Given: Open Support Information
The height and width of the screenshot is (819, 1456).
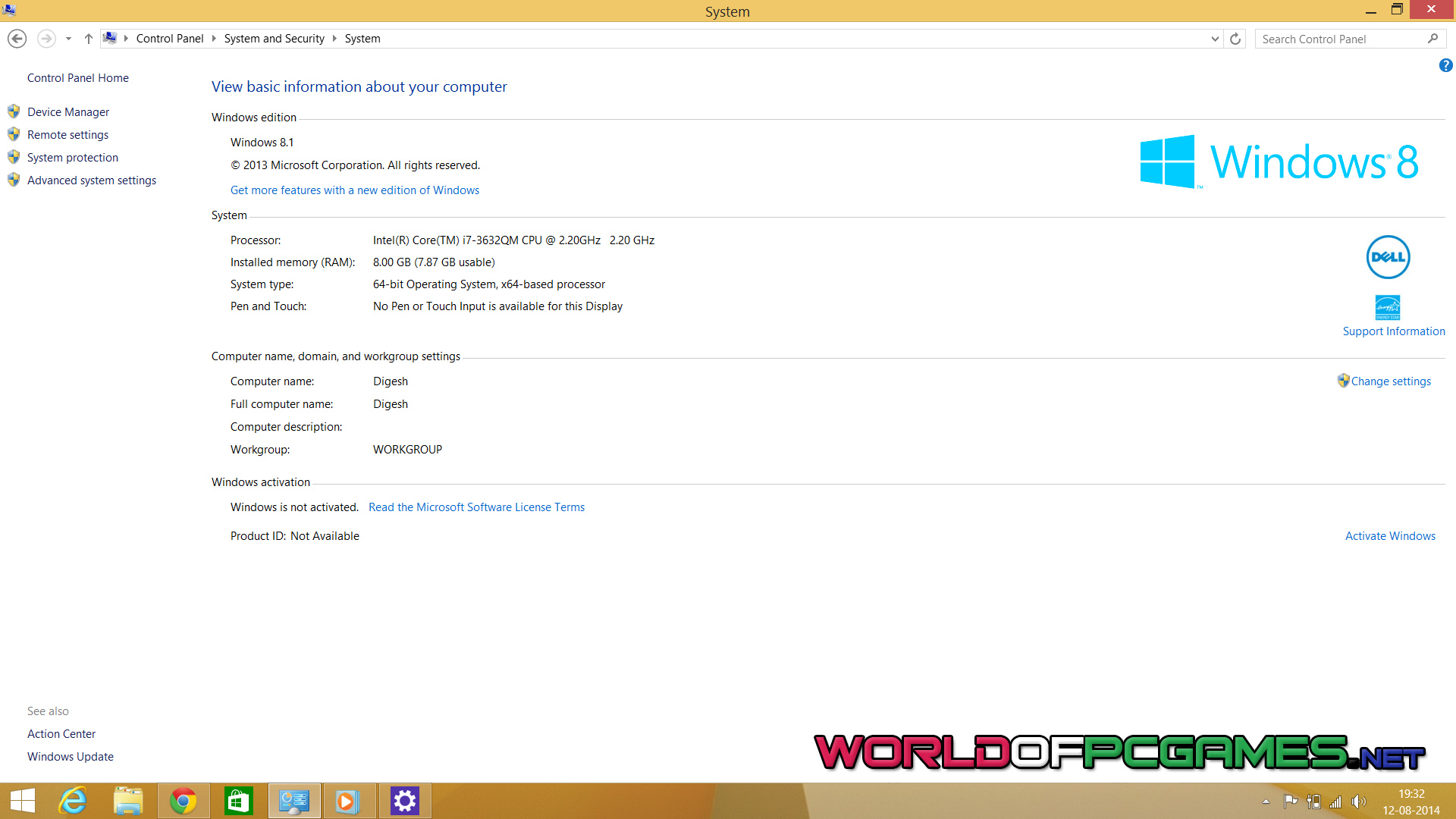Looking at the screenshot, I should 1394,331.
